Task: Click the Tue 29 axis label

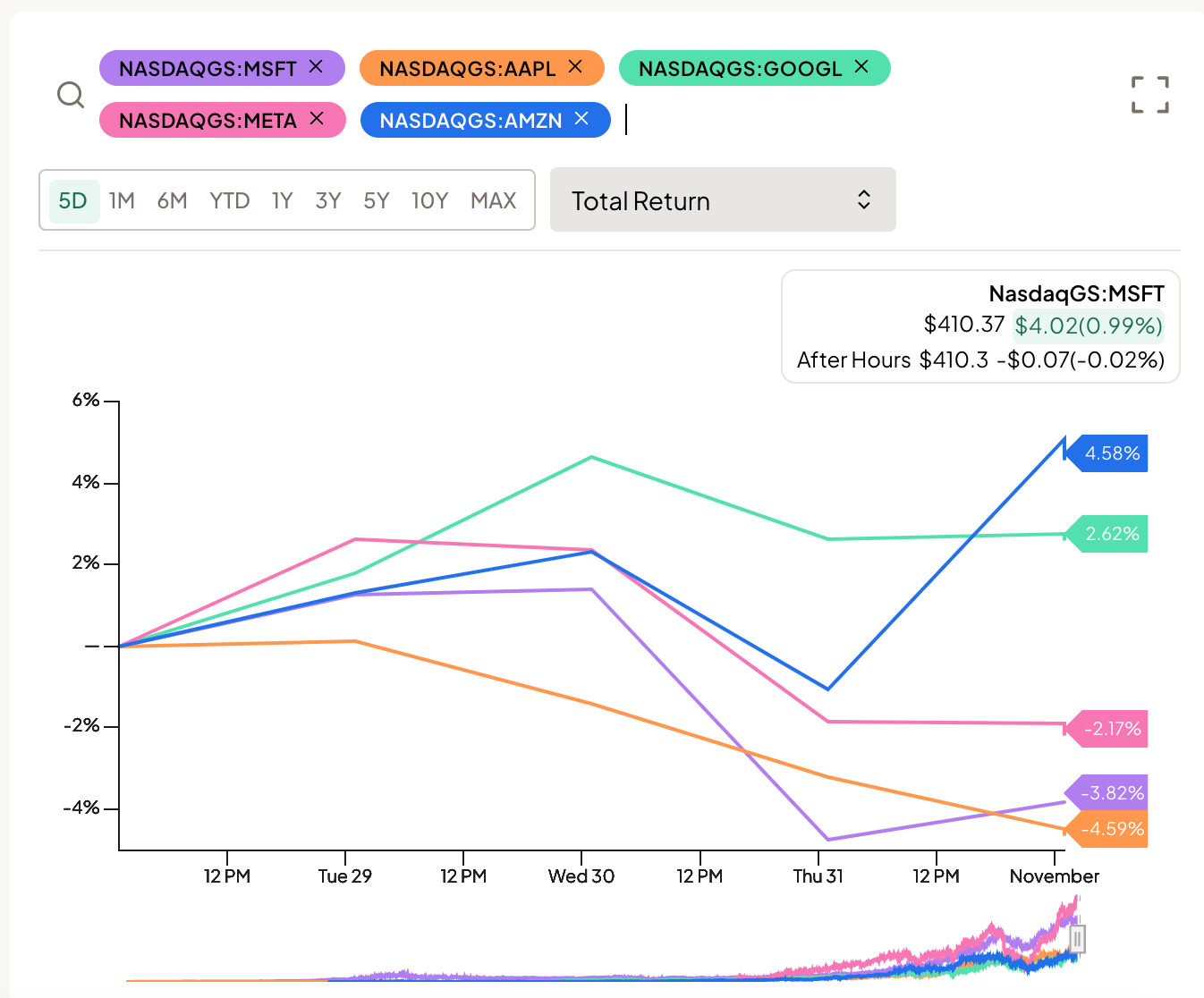Action: pyautogui.click(x=345, y=876)
